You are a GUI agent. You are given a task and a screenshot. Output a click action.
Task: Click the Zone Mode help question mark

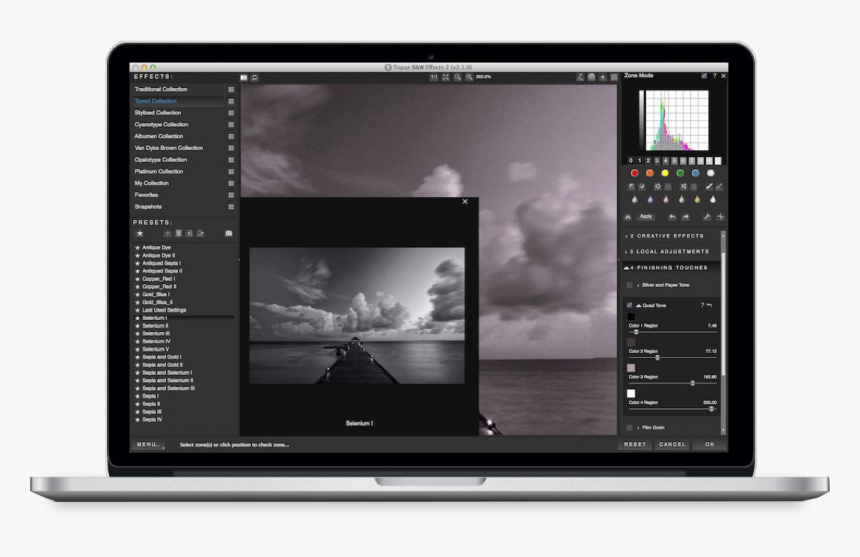click(x=714, y=76)
